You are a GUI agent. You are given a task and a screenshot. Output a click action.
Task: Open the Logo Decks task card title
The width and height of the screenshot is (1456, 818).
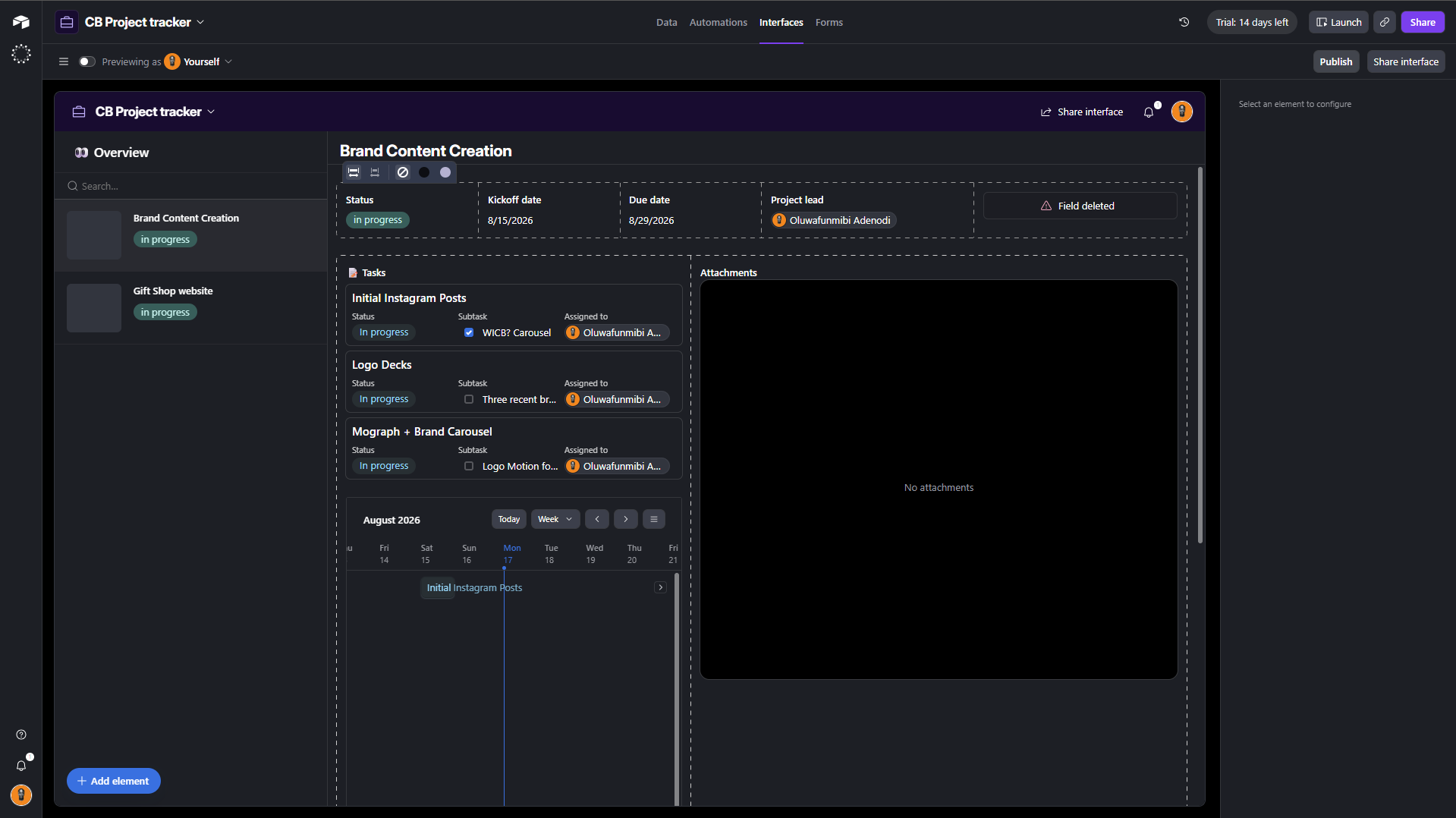382,365
